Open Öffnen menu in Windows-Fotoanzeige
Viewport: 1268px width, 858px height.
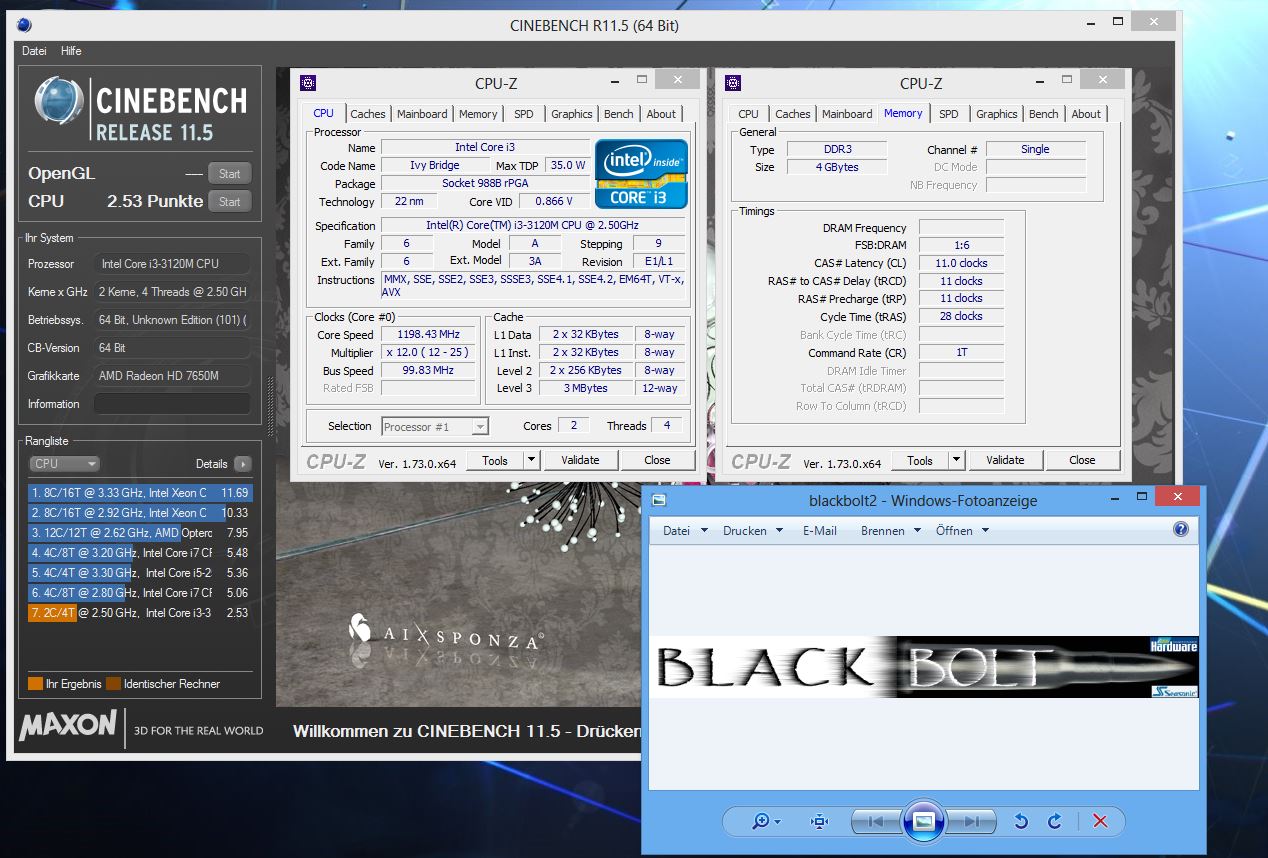pos(962,530)
